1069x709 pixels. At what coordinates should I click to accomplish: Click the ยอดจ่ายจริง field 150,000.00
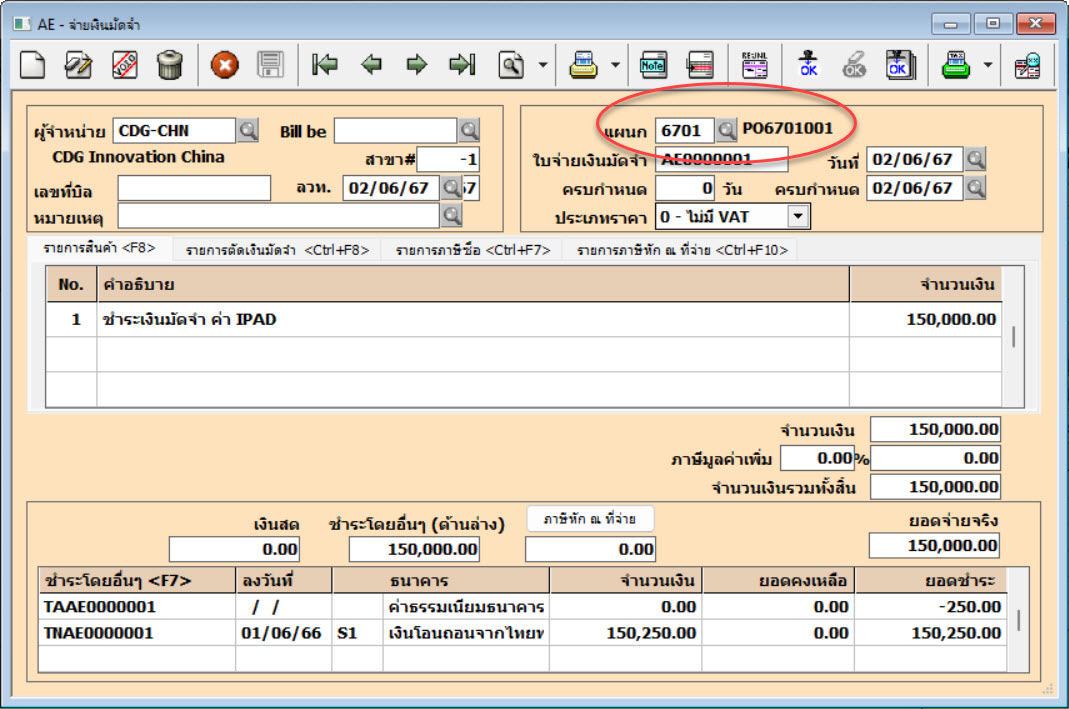pos(934,545)
